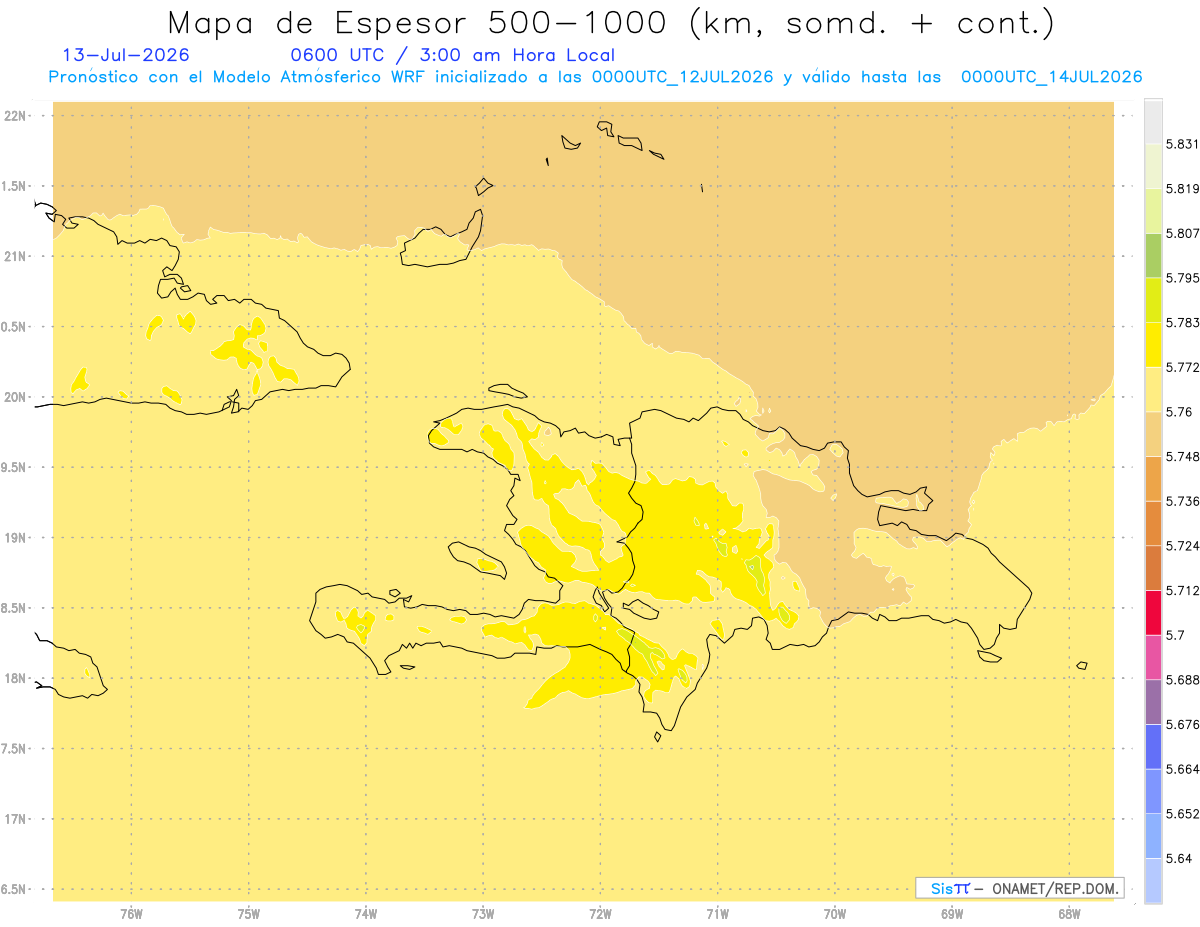Click the legend value 5.688
1200x927 pixels.
[1182, 680]
